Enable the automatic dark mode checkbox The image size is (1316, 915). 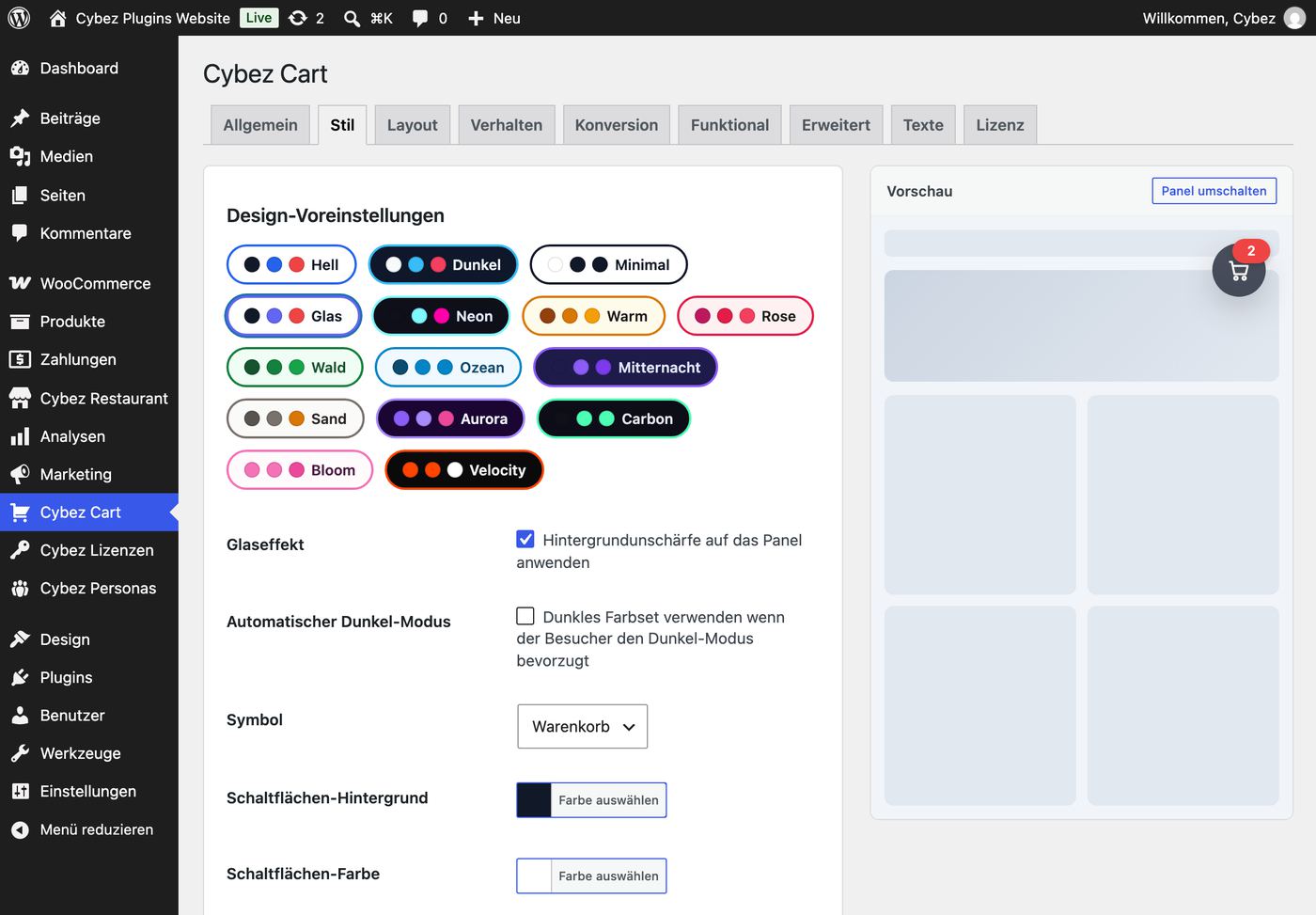click(525, 616)
